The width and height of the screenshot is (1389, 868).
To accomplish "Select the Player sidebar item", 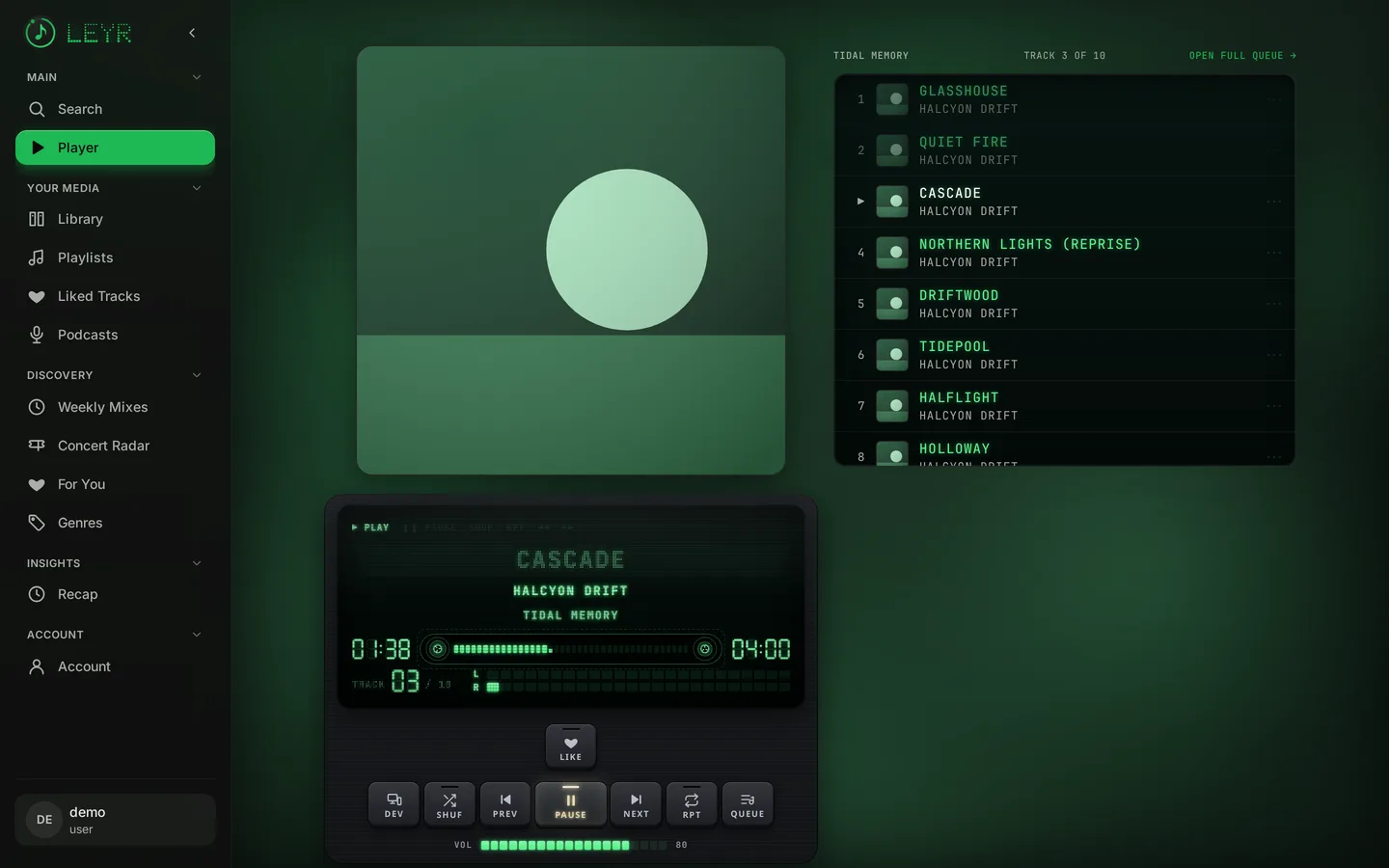I will [x=115, y=148].
